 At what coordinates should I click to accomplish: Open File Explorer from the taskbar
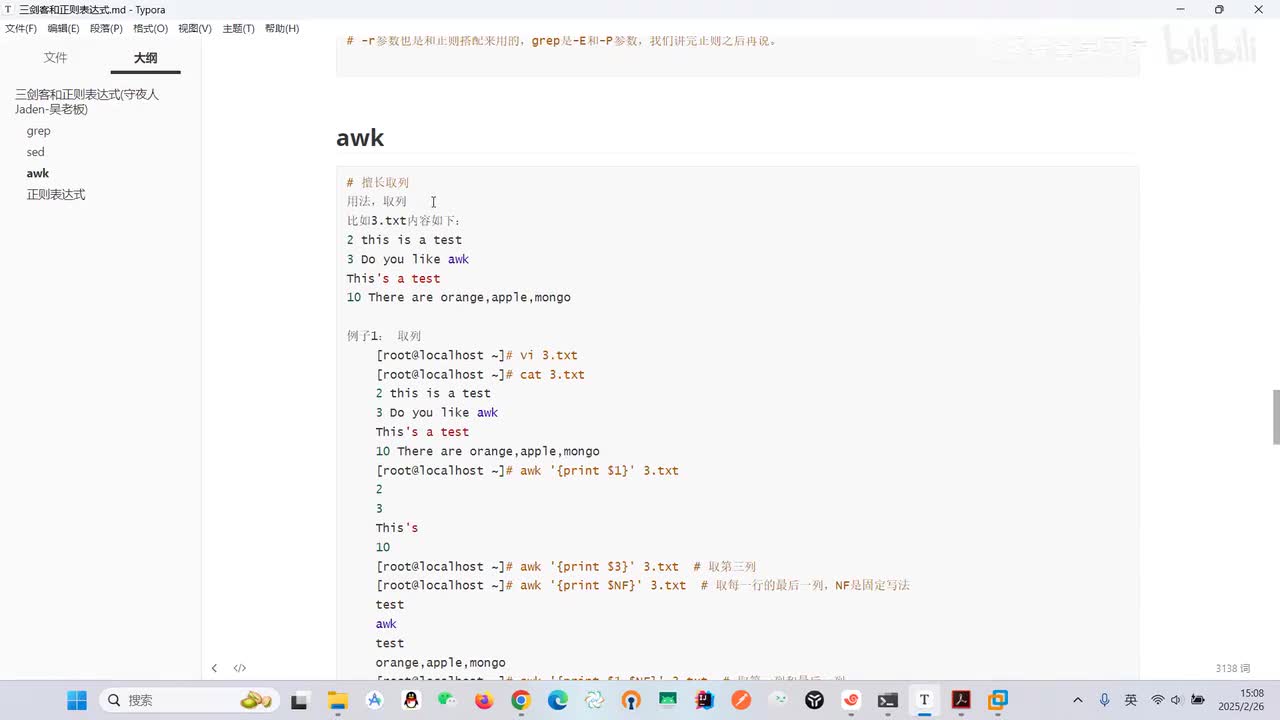(336, 700)
